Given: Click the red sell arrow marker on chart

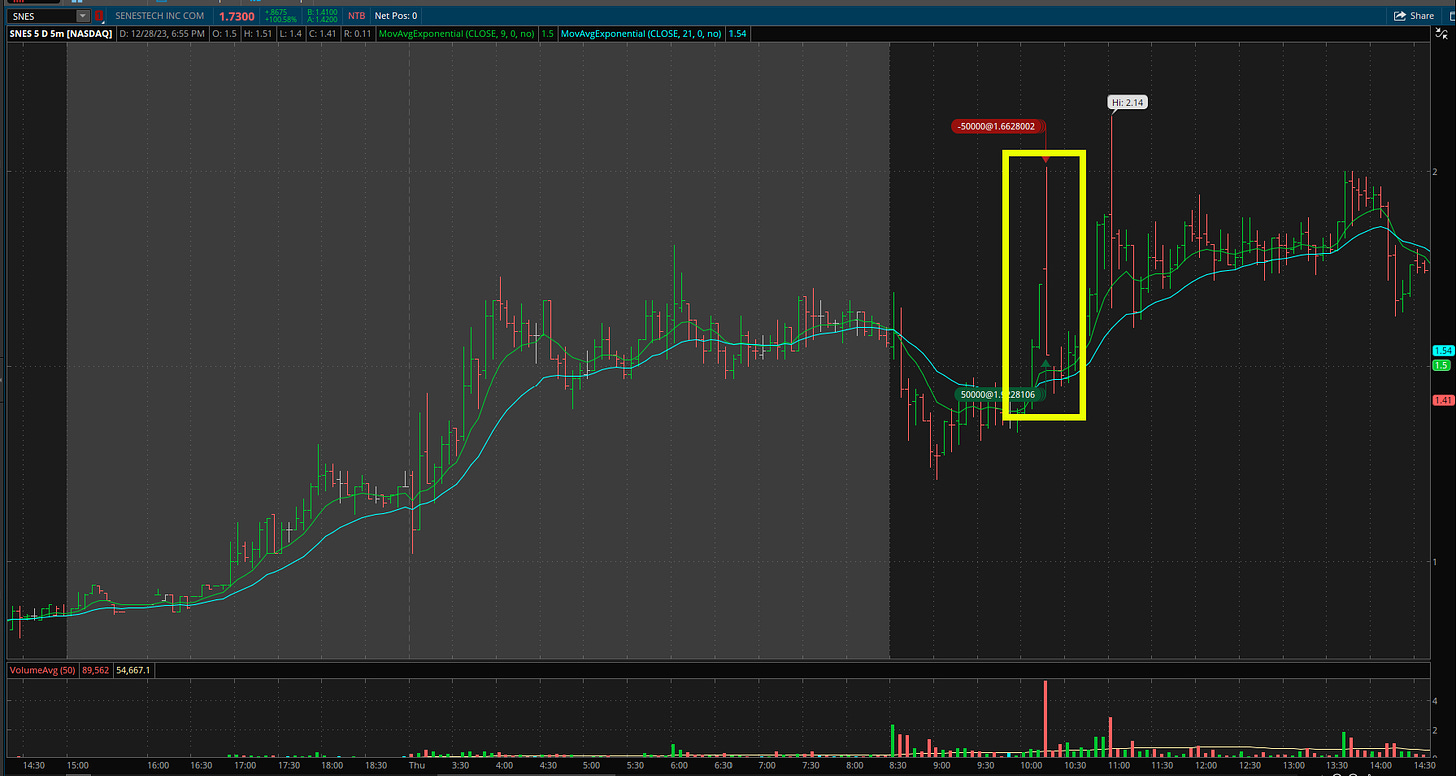Looking at the screenshot, I should pyautogui.click(x=1045, y=158).
